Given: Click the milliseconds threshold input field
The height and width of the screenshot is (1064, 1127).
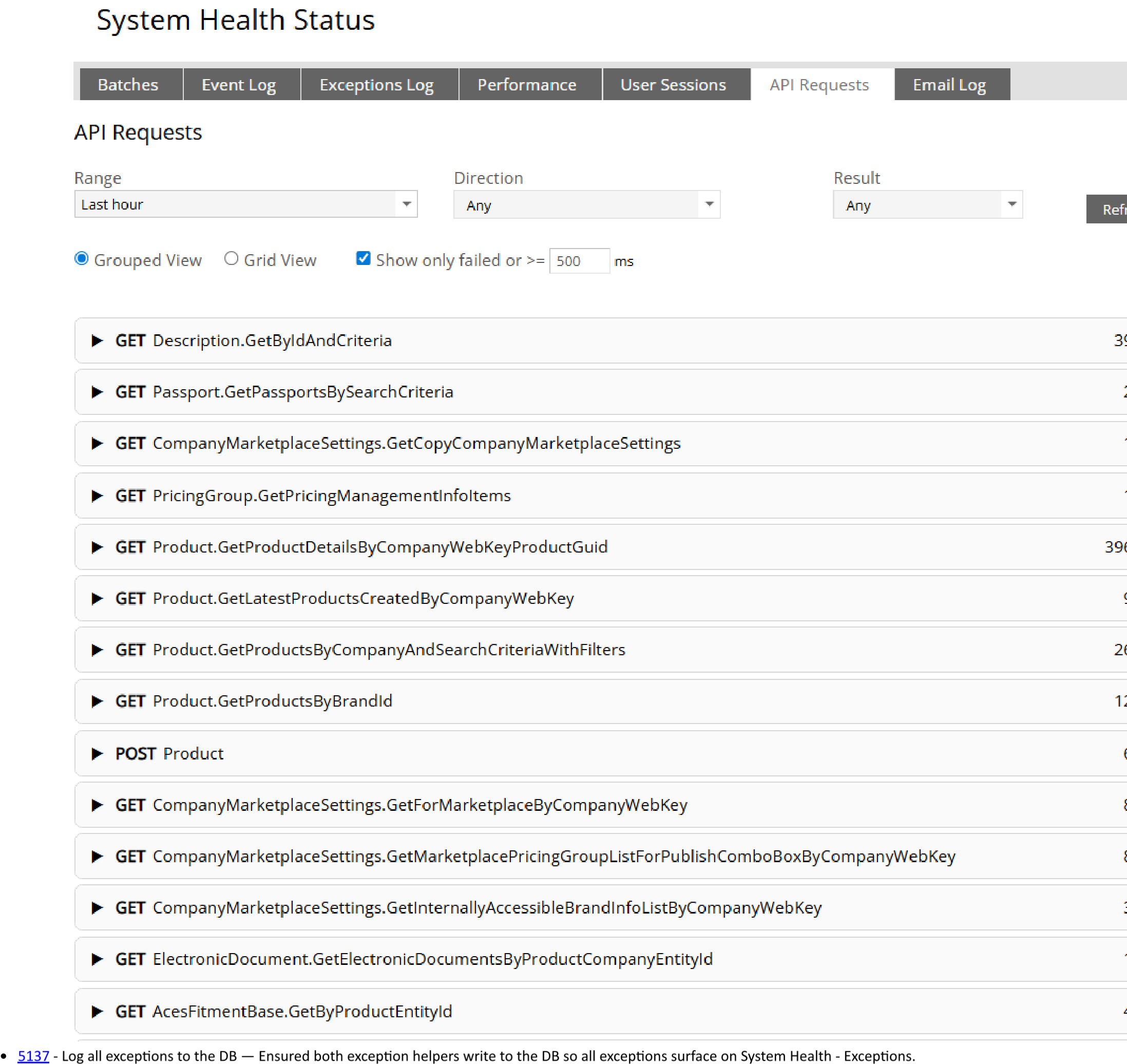Looking at the screenshot, I should (579, 261).
